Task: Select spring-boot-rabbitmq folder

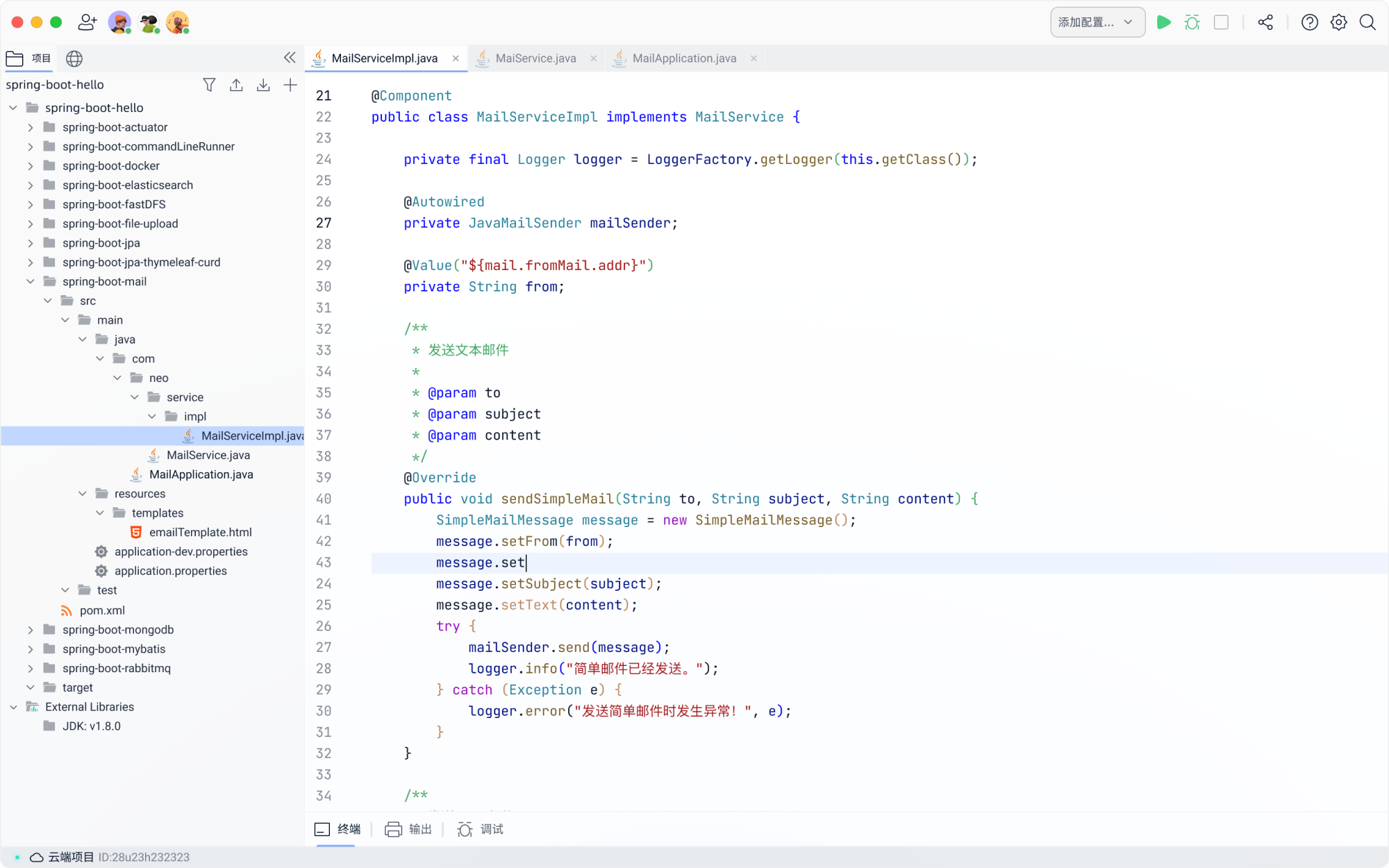Action: coord(117,668)
